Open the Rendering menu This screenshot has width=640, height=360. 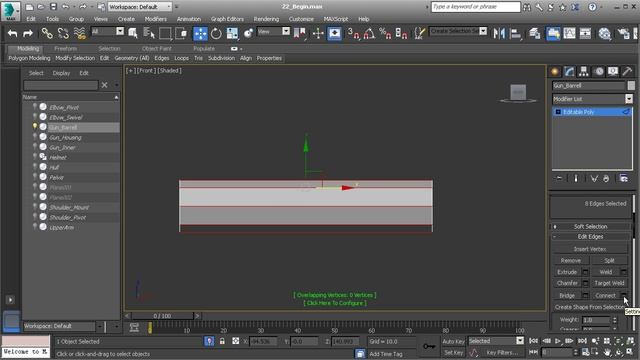266,19
